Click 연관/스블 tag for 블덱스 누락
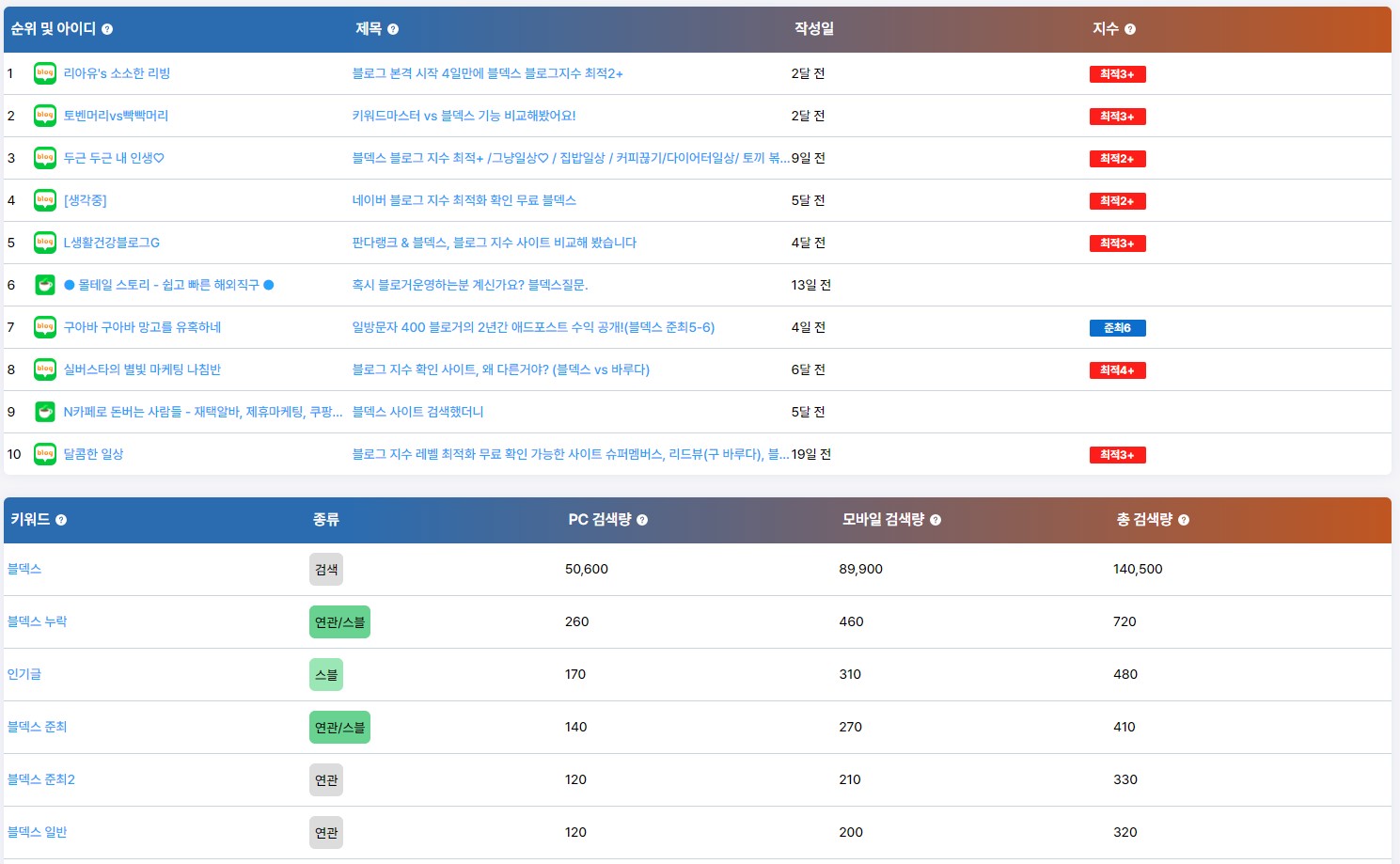The height and width of the screenshot is (864, 1400). pos(339,622)
